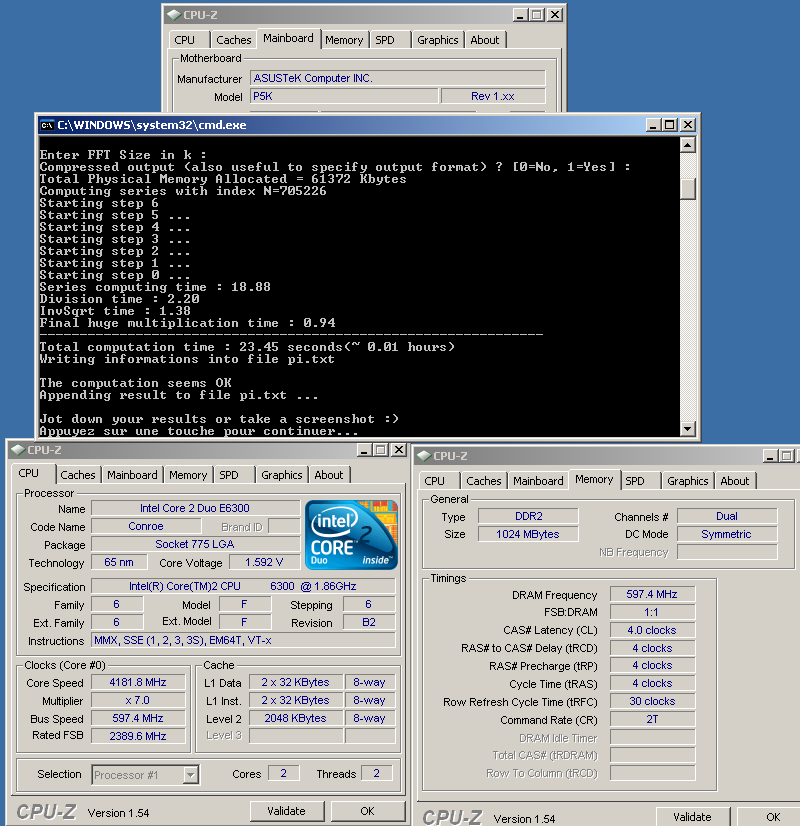
Task: Close the bottom-left CPU-Z window
Action: pyautogui.click(x=399, y=450)
